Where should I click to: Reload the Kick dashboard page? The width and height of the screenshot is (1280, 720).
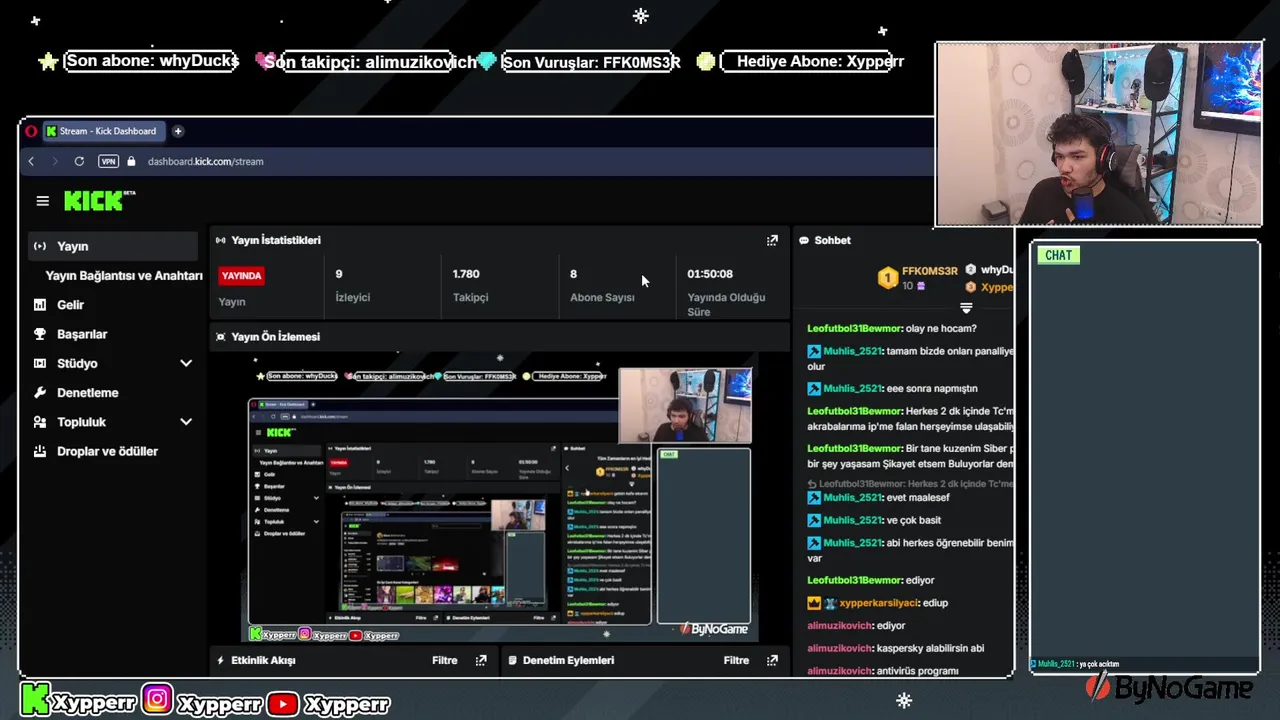coord(79,161)
